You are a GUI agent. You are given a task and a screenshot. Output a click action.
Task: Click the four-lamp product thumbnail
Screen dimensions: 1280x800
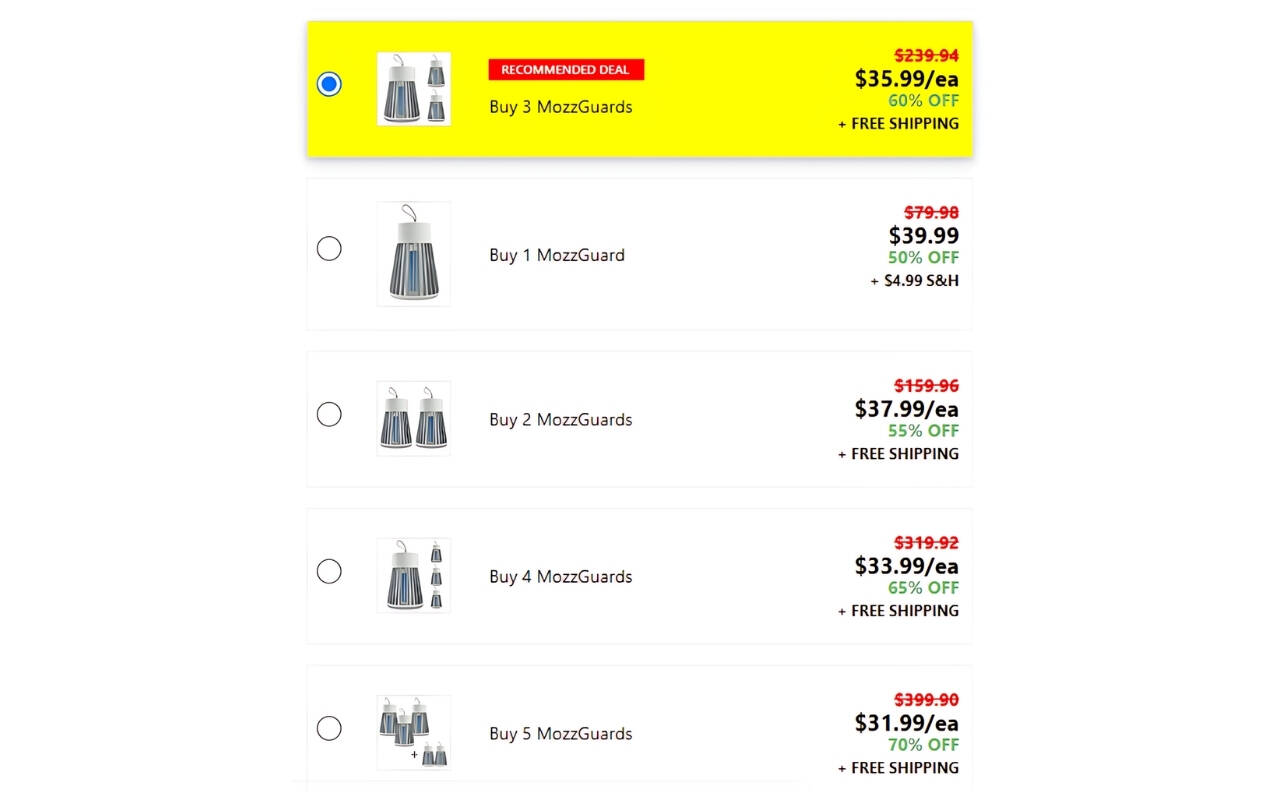414,575
